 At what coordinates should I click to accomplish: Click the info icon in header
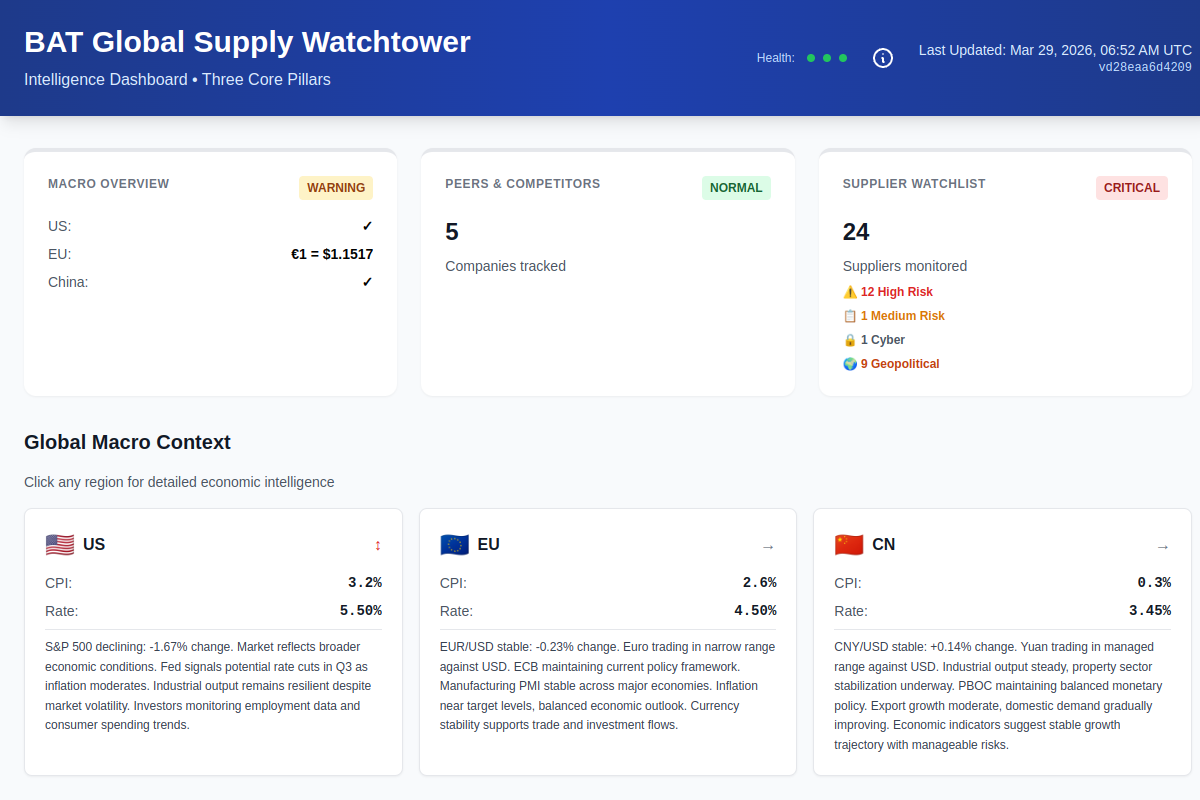click(883, 58)
